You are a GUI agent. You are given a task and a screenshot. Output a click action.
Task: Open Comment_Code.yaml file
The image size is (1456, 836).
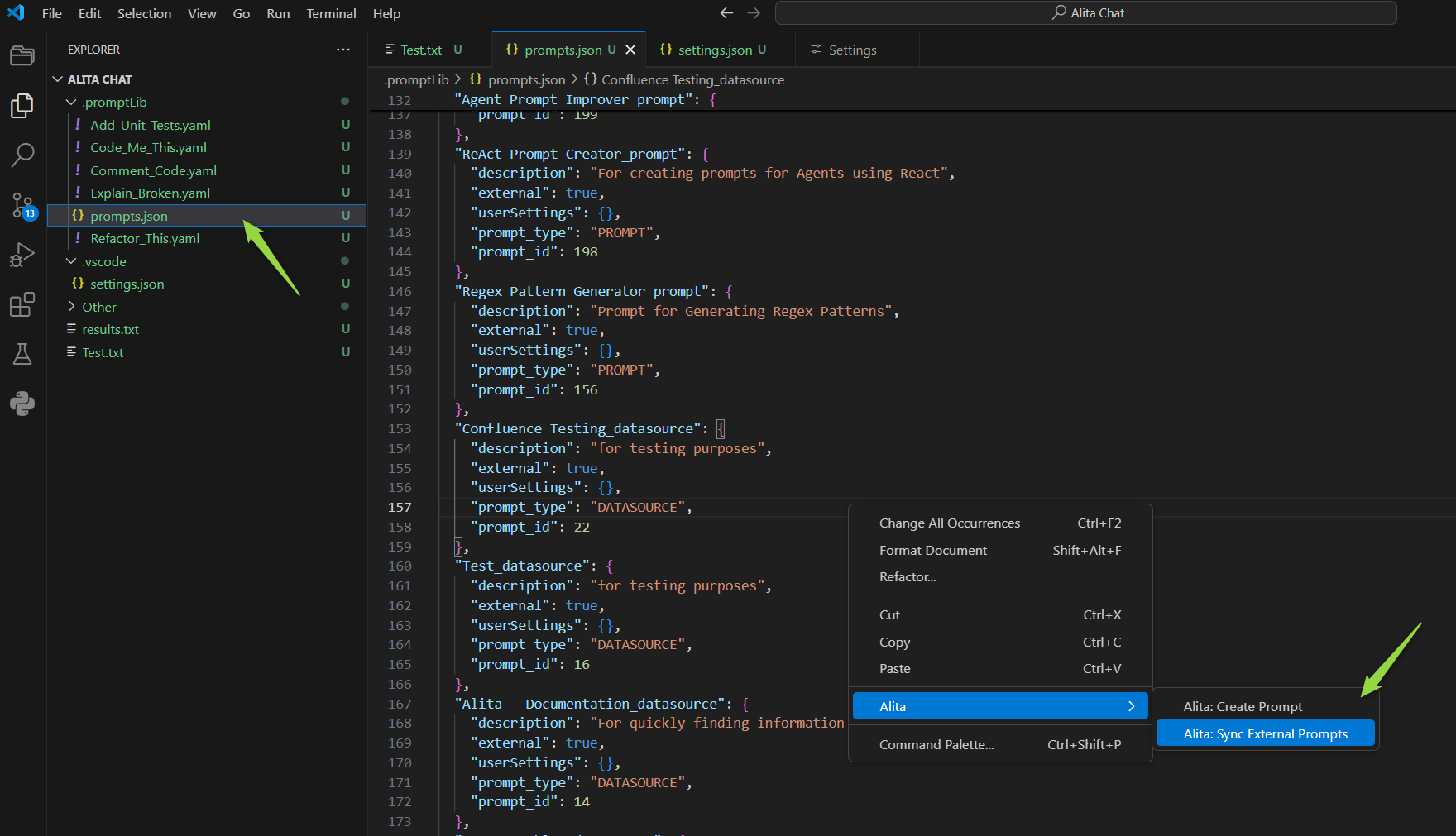tap(207, 170)
